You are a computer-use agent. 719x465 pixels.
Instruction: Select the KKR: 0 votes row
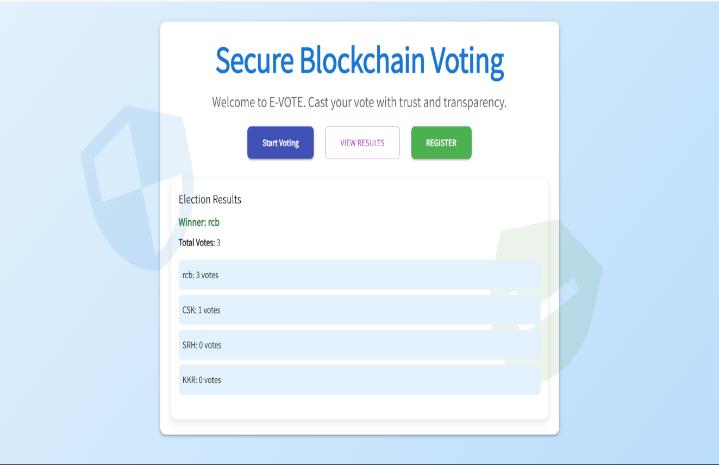359,380
